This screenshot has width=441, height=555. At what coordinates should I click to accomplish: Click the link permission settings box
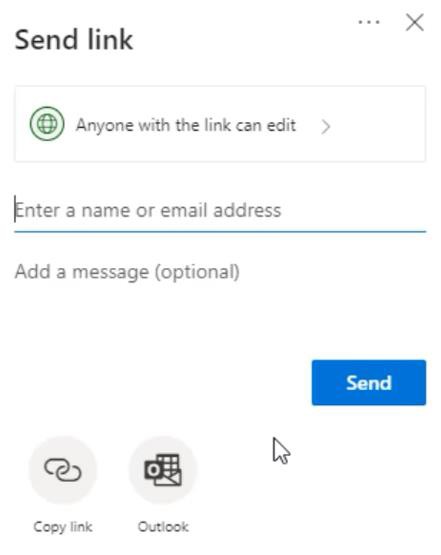pyautogui.click(x=220, y=124)
